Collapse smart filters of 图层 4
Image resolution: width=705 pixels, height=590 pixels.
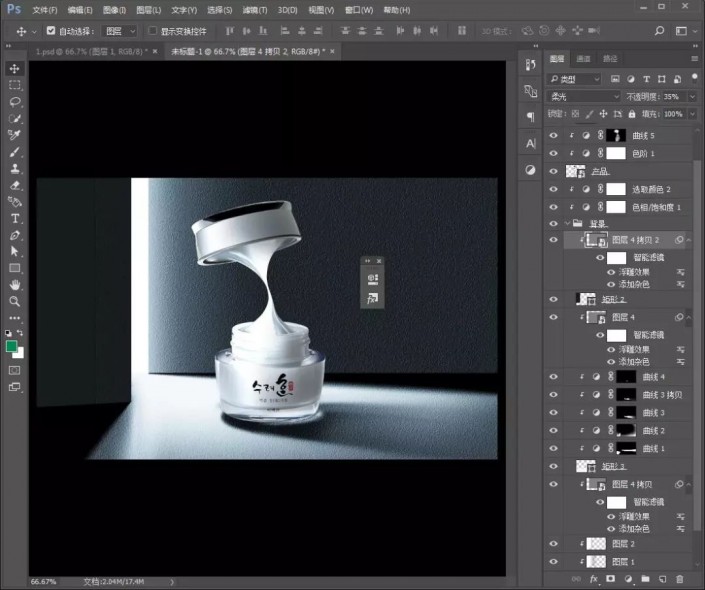[688, 317]
